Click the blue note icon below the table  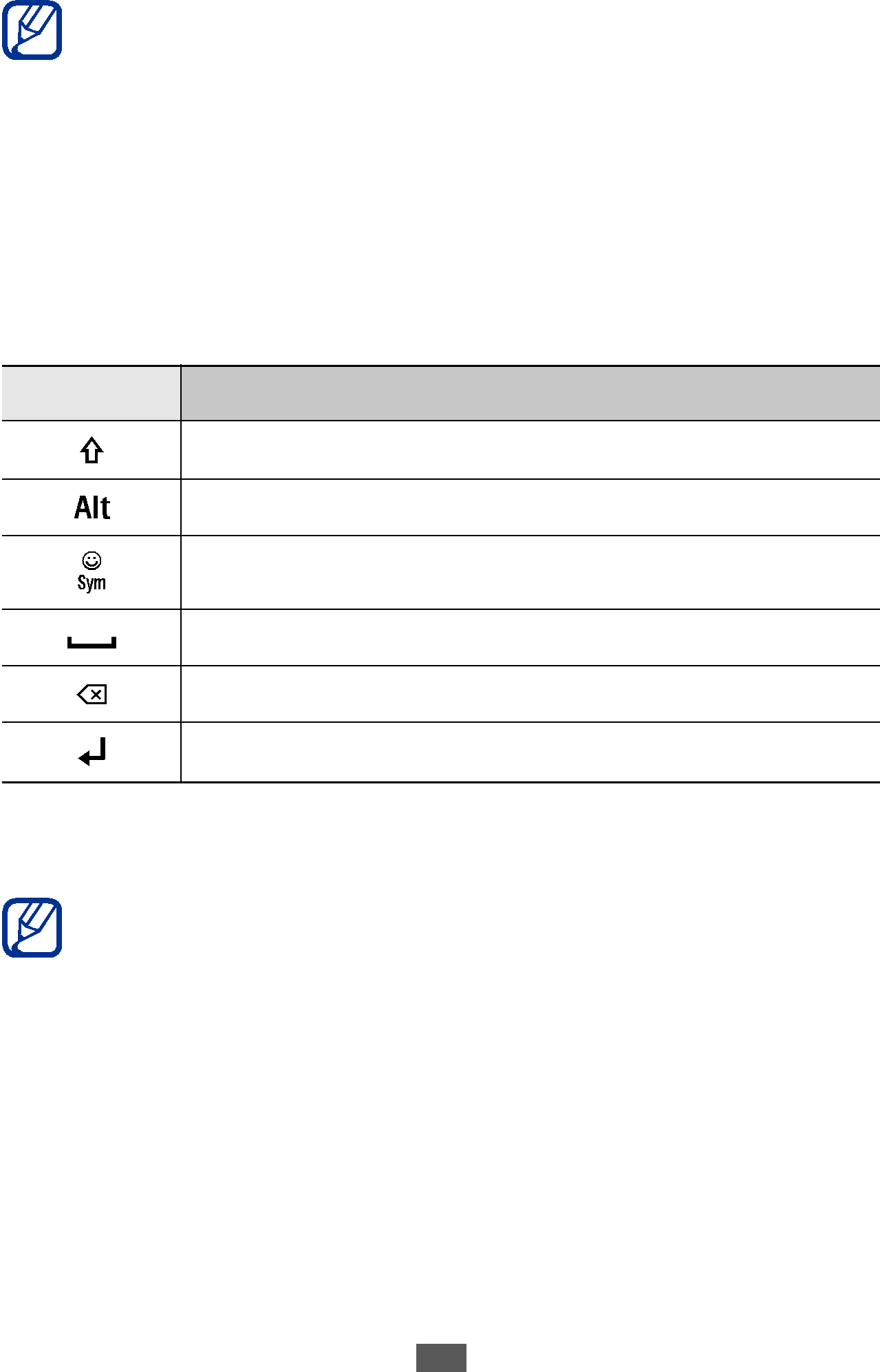pyautogui.click(x=32, y=927)
